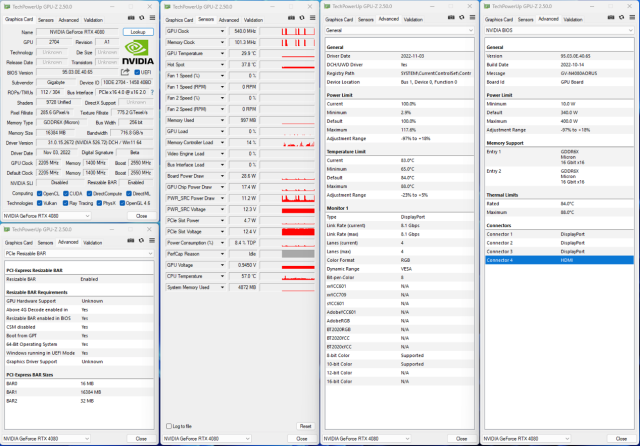Click refresh icon in Graphics Card window
Image resolution: width=640 pixels, height=446 pixels.
click(x=142, y=18)
